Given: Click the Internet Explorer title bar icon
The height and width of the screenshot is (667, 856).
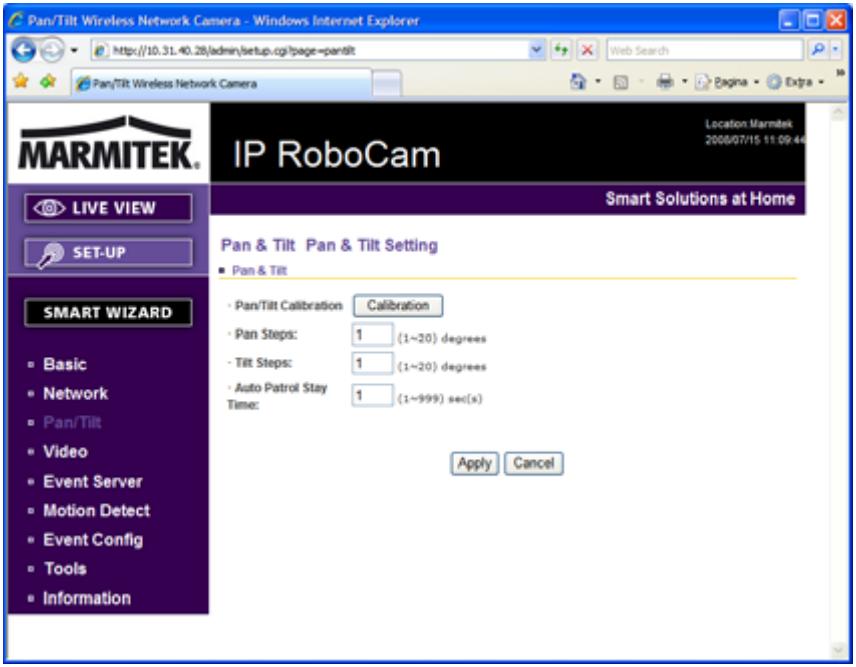Looking at the screenshot, I should click(x=16, y=21).
